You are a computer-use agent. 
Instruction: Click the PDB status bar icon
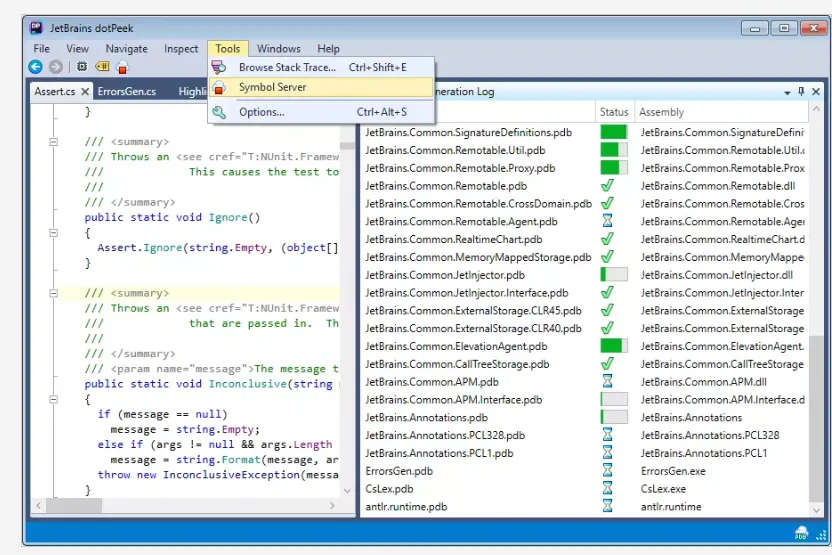801,533
